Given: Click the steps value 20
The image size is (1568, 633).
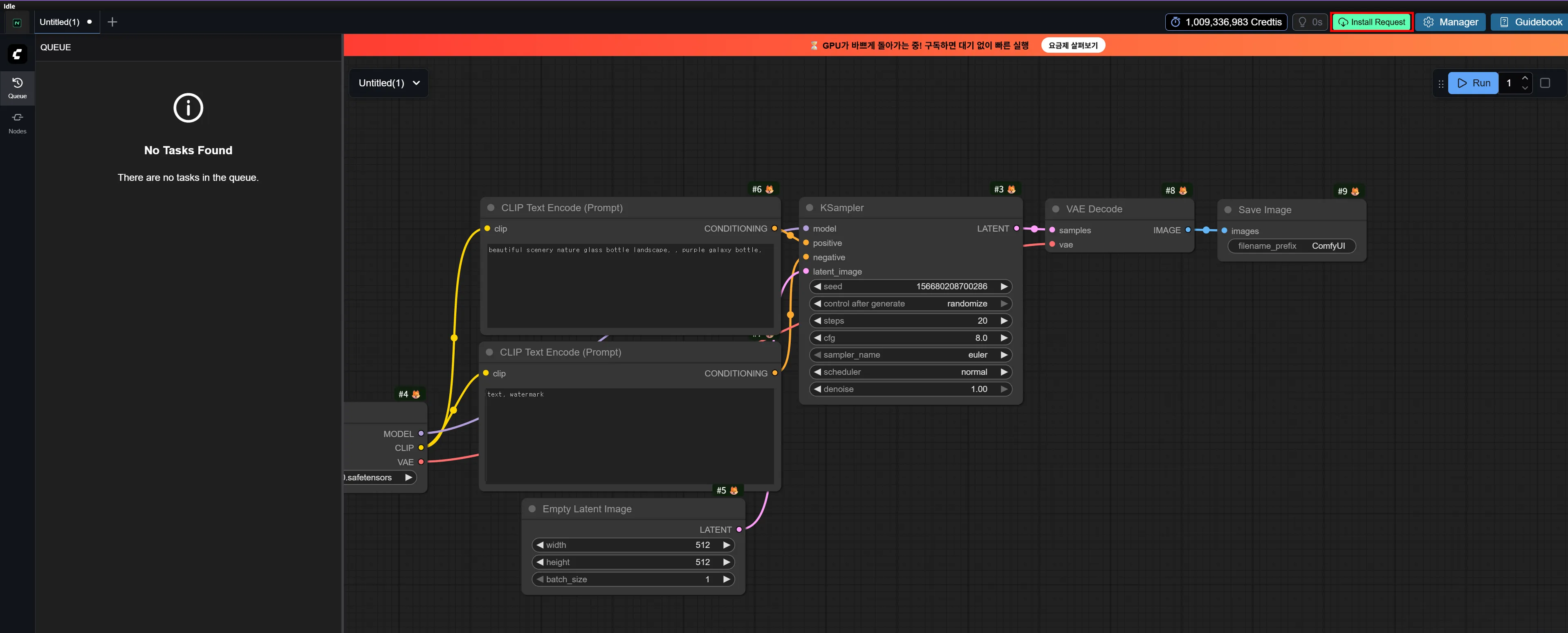Looking at the screenshot, I should [x=982, y=320].
